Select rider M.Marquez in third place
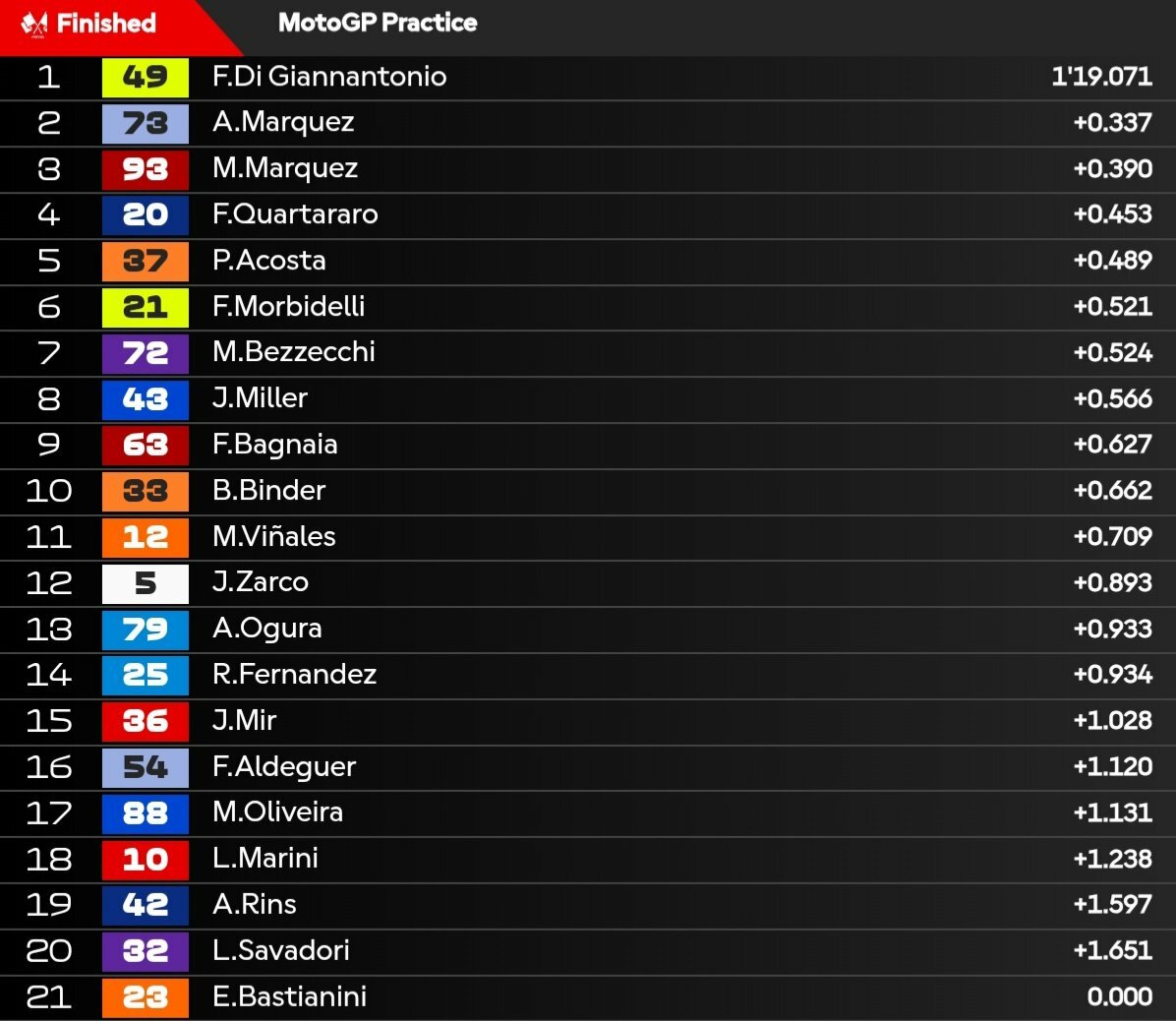 (x=285, y=169)
